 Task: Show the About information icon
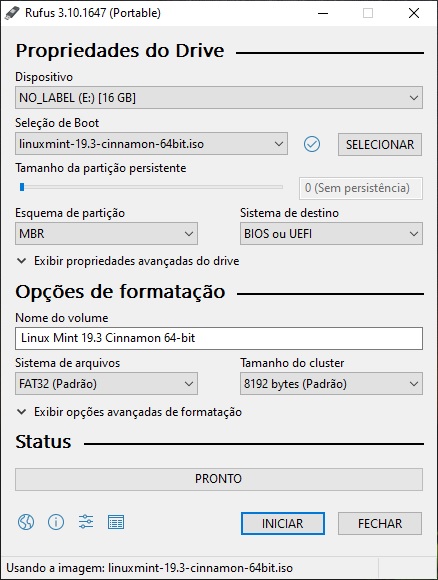click(56, 522)
